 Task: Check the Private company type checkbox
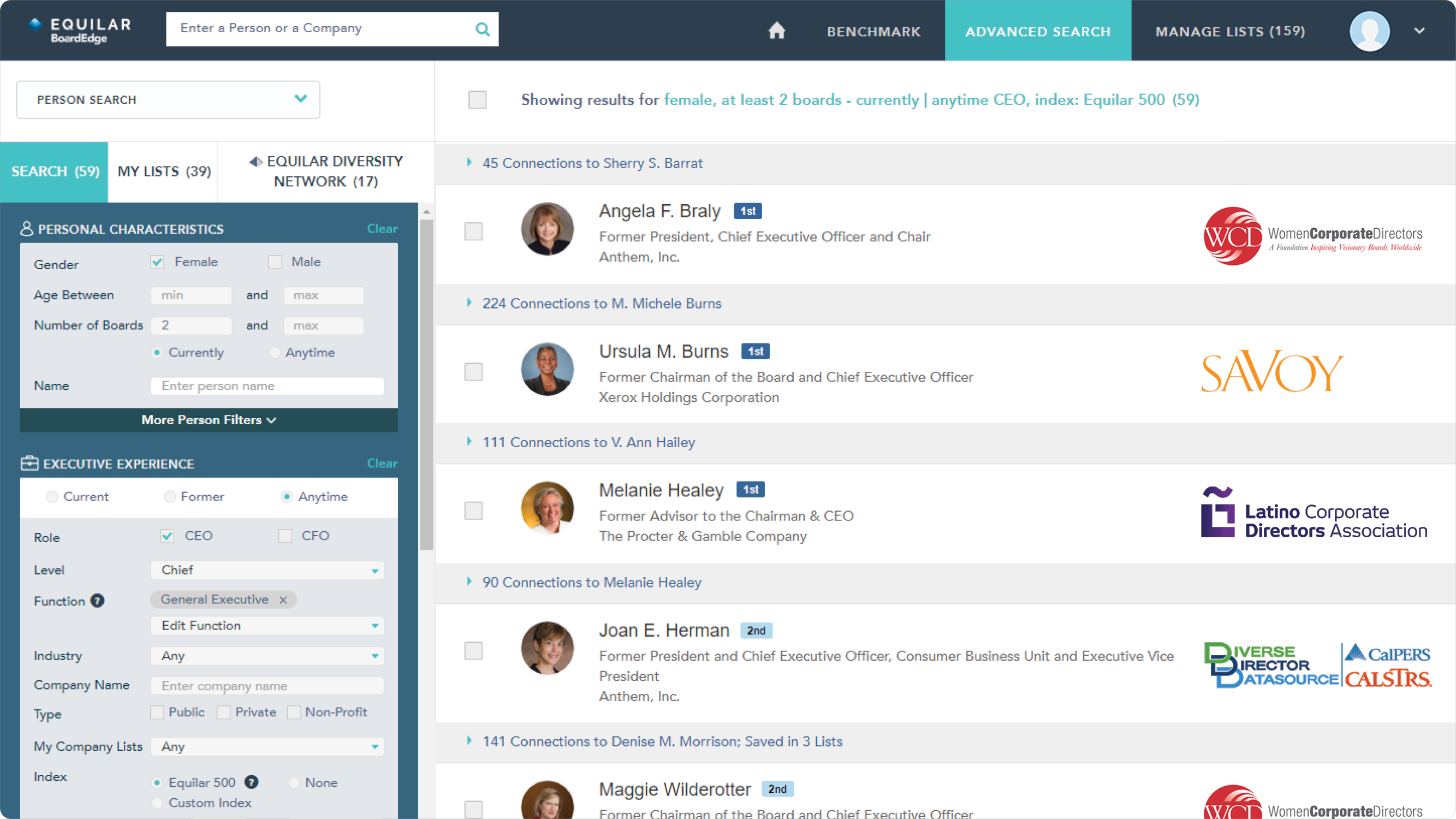pos(224,712)
